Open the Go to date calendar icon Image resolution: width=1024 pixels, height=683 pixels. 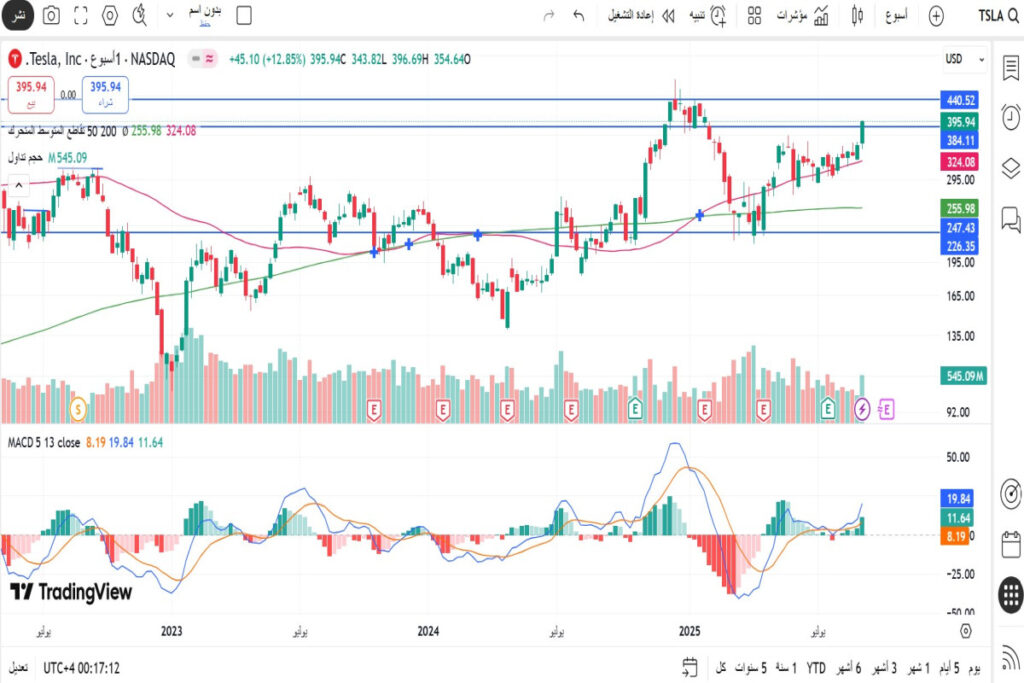click(689, 667)
